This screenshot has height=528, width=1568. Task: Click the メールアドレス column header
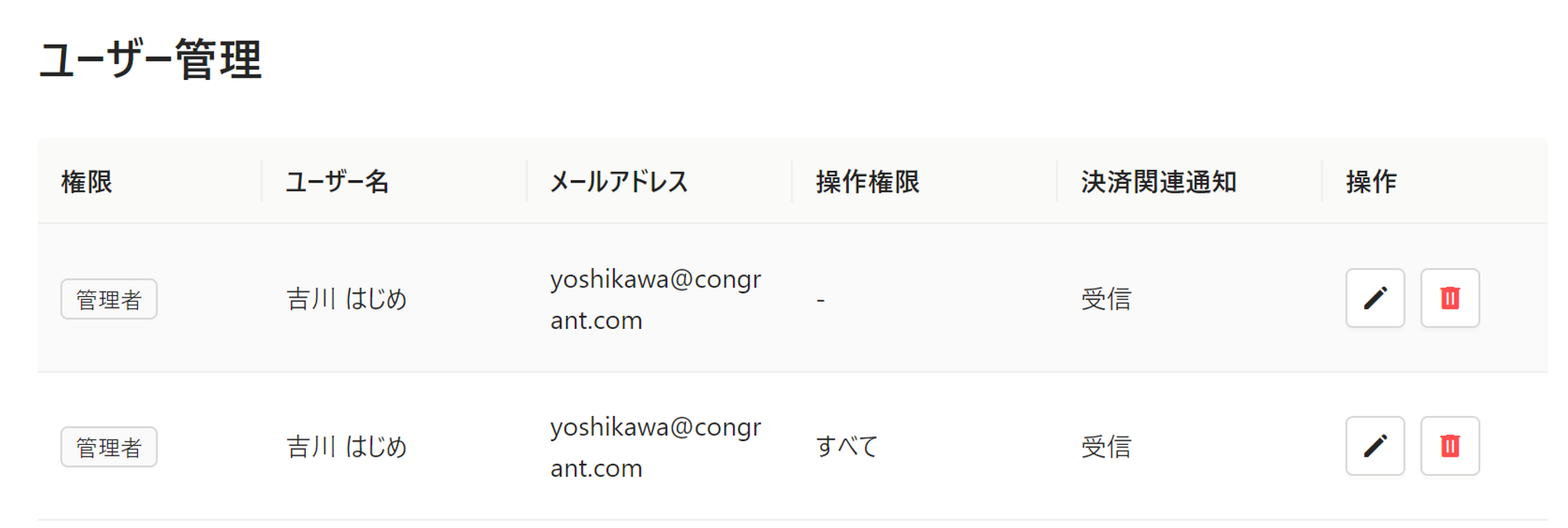pyautogui.click(x=619, y=182)
